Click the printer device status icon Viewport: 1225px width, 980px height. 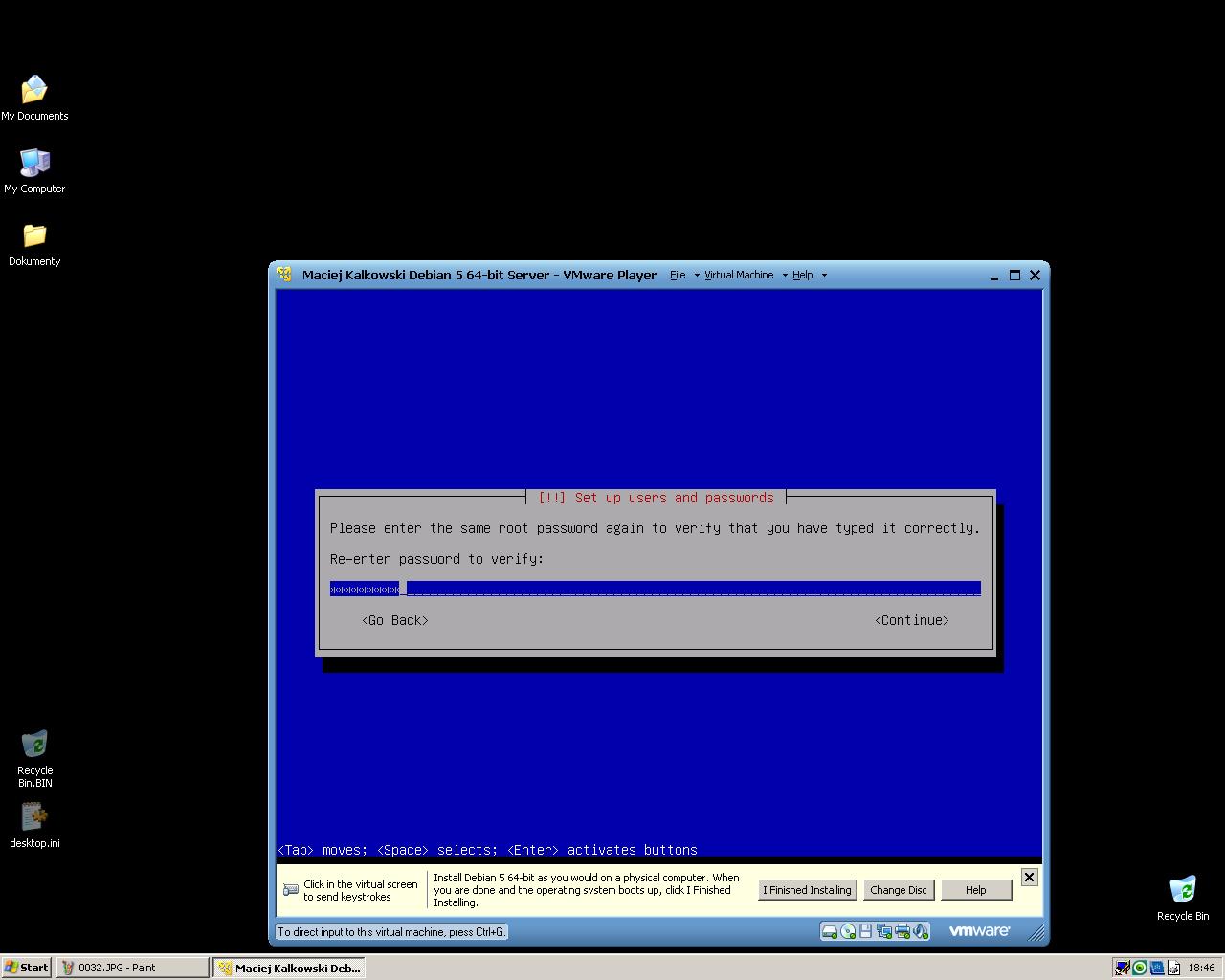(x=902, y=931)
